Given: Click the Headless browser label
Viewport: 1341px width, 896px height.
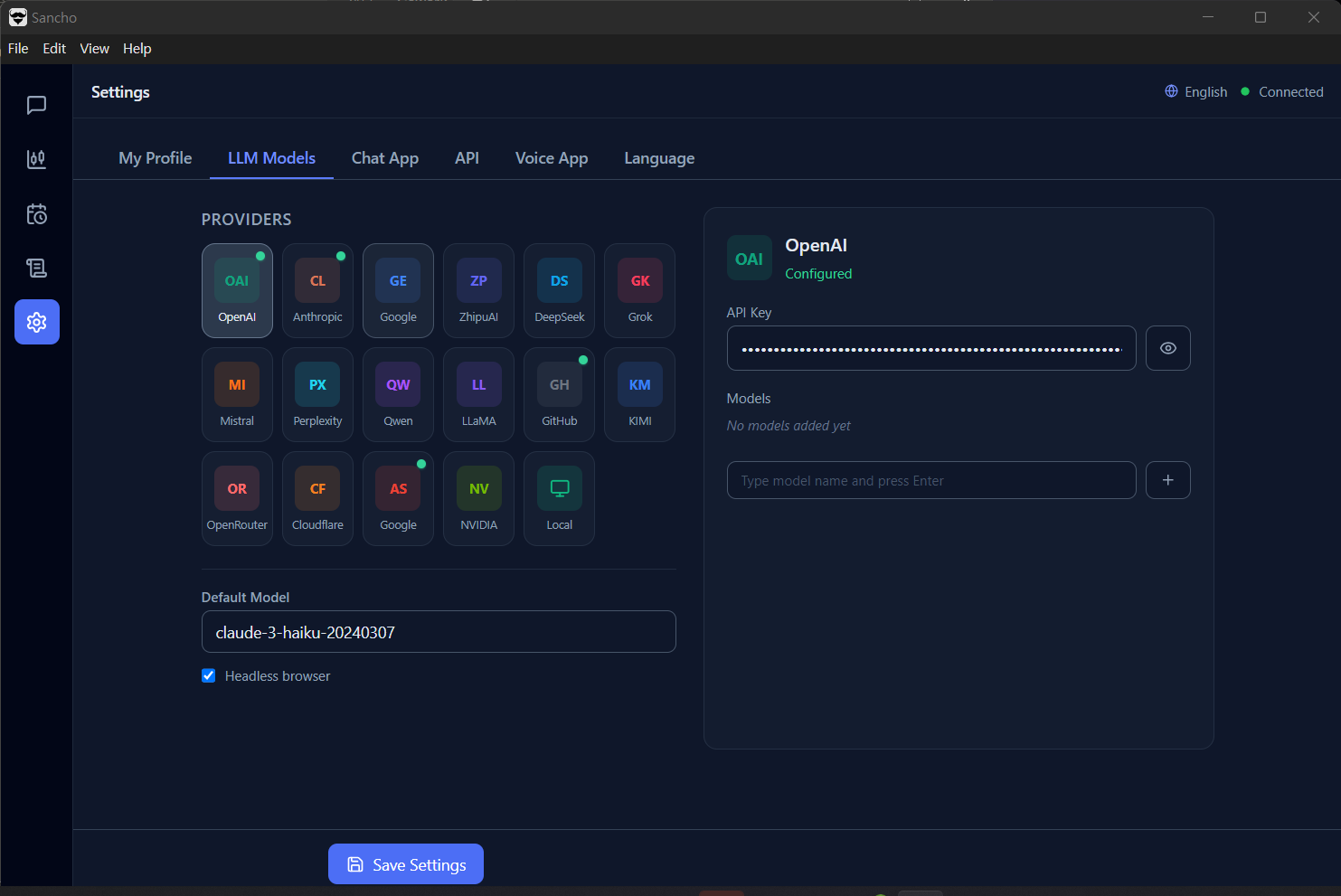Looking at the screenshot, I should tap(278, 676).
